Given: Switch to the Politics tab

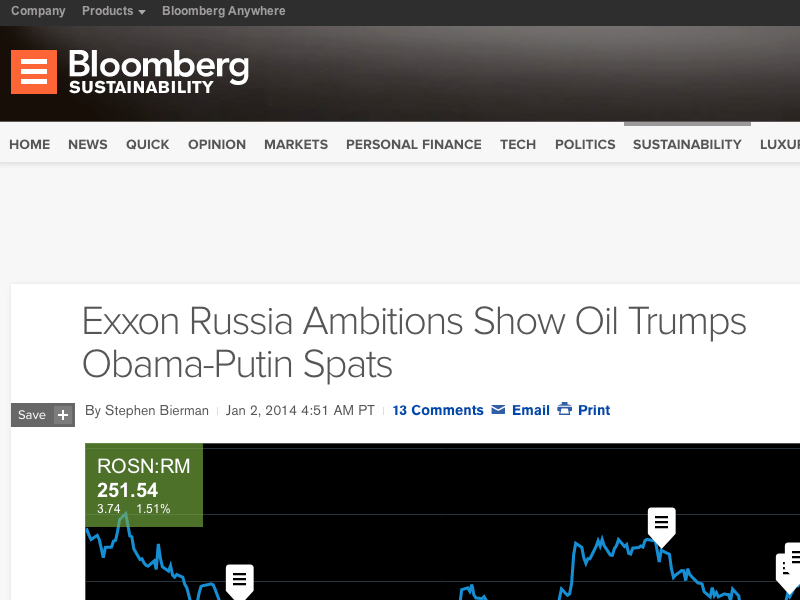Looking at the screenshot, I should pyautogui.click(x=585, y=144).
